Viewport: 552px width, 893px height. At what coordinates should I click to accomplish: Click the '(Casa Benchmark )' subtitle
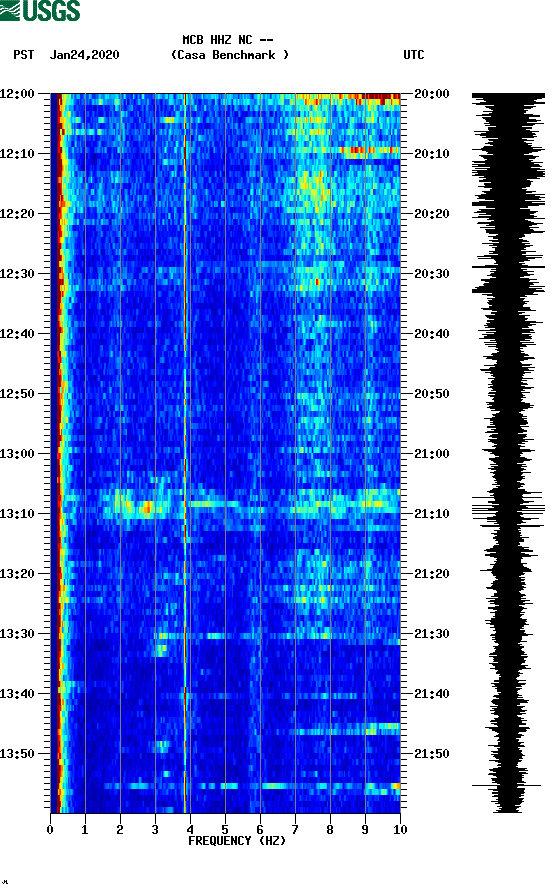[230, 55]
